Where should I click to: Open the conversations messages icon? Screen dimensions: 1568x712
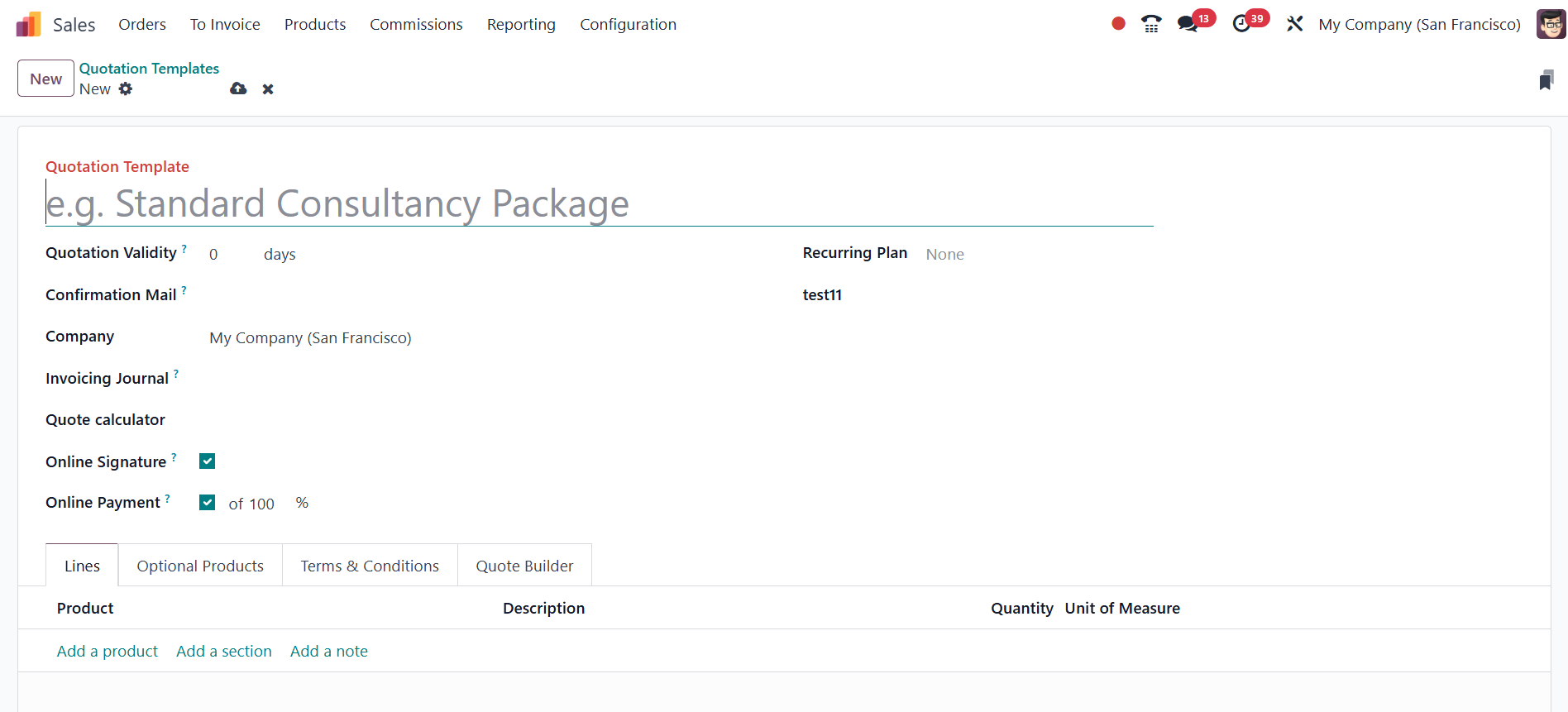pyautogui.click(x=1188, y=24)
